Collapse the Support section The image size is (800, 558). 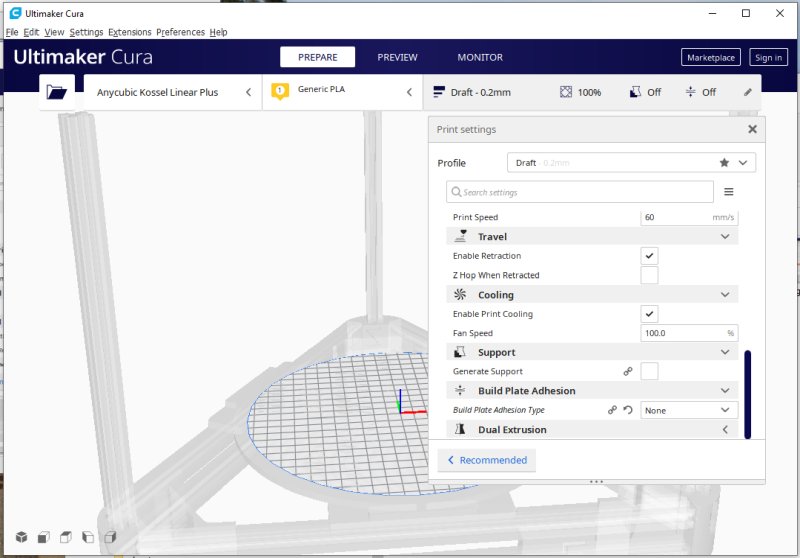click(724, 352)
